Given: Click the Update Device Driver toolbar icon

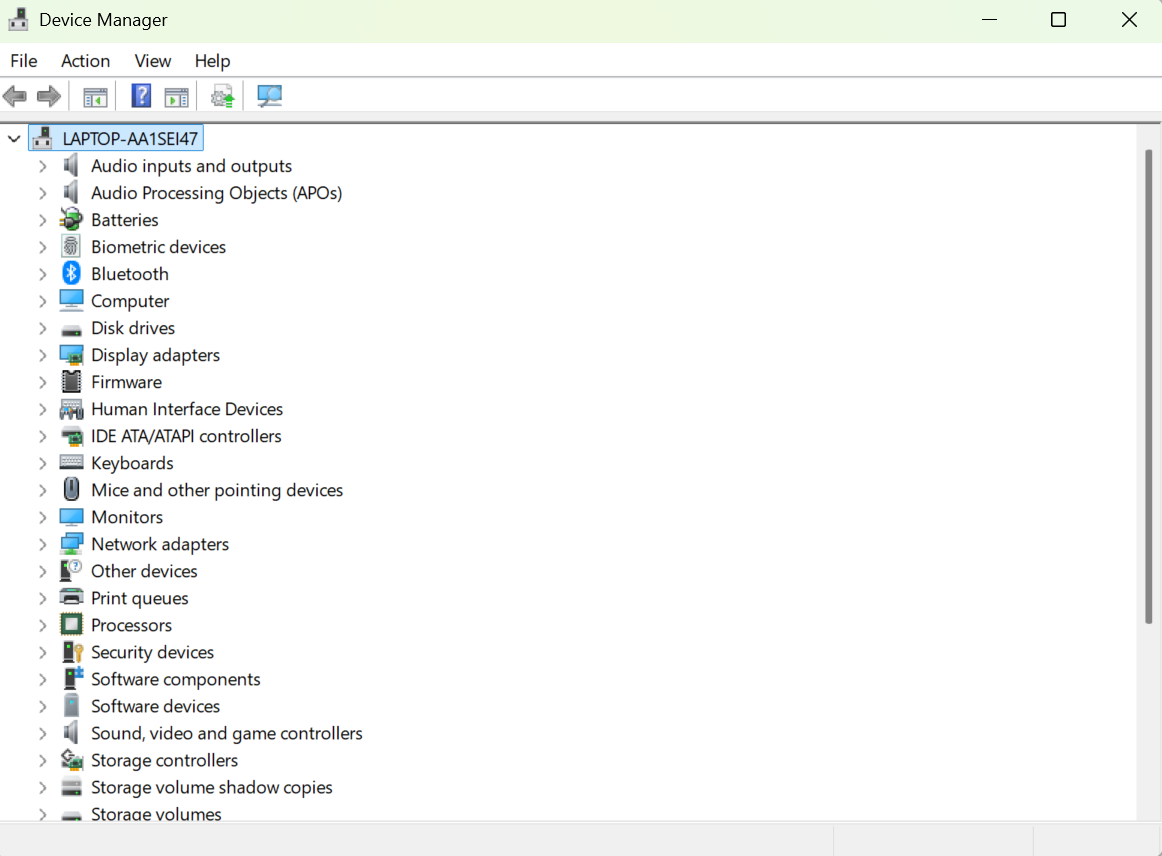Looking at the screenshot, I should pyautogui.click(x=222, y=96).
